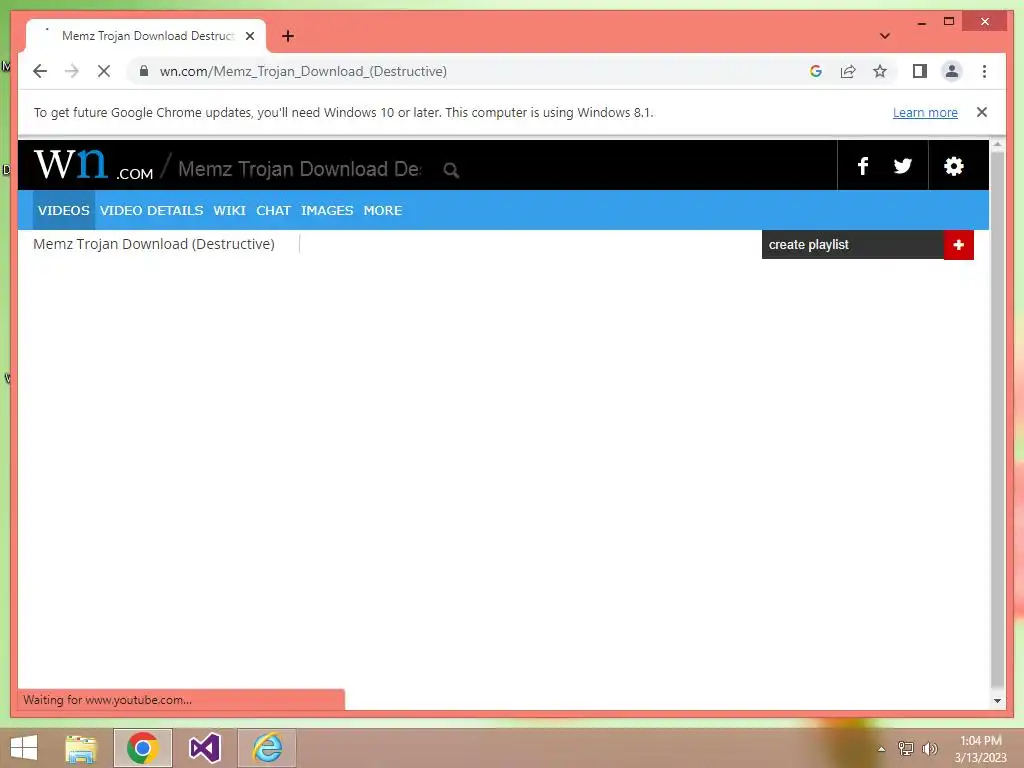View site information via lock icon

tap(144, 71)
